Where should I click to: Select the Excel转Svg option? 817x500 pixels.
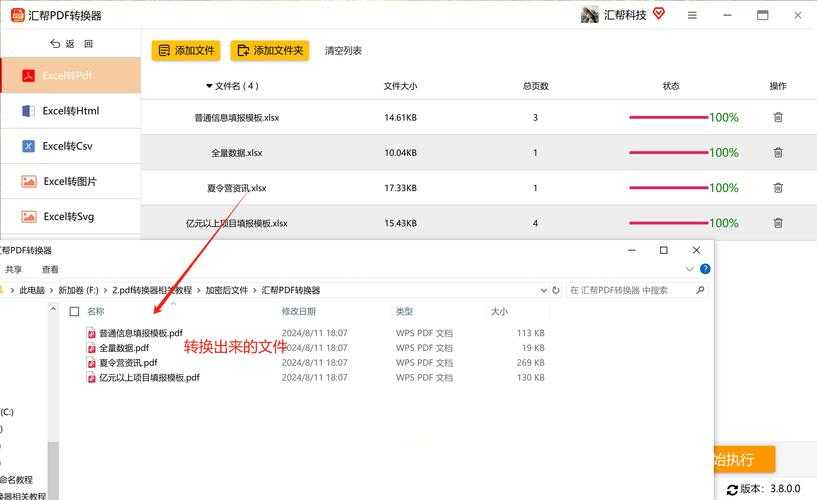tap(71, 217)
